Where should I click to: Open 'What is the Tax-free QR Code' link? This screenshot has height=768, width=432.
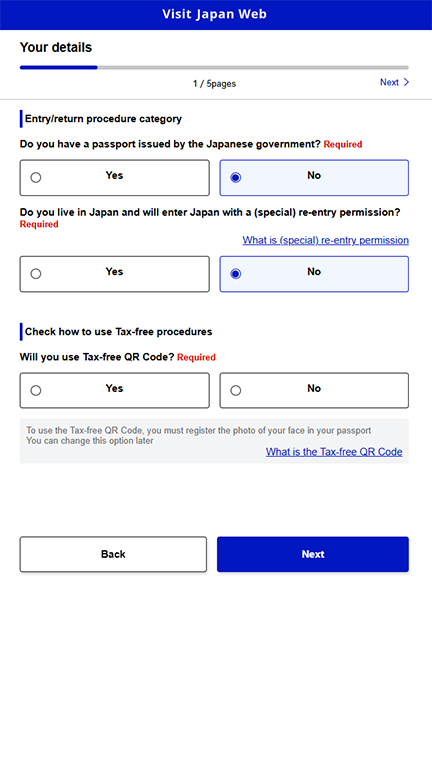[x=334, y=452]
